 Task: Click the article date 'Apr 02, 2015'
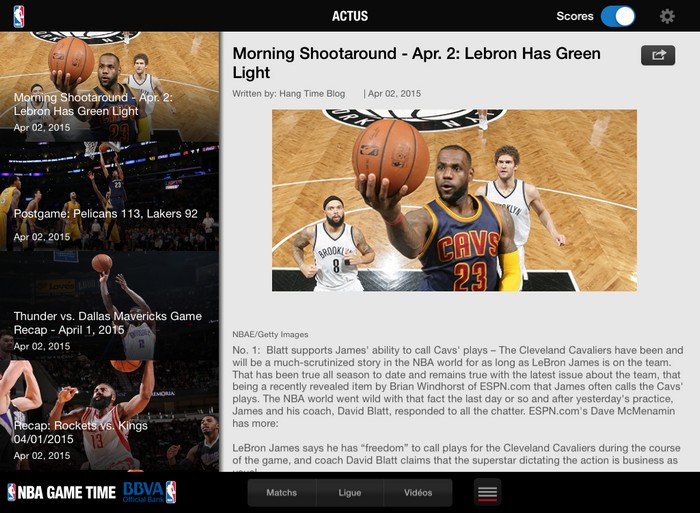(395, 94)
